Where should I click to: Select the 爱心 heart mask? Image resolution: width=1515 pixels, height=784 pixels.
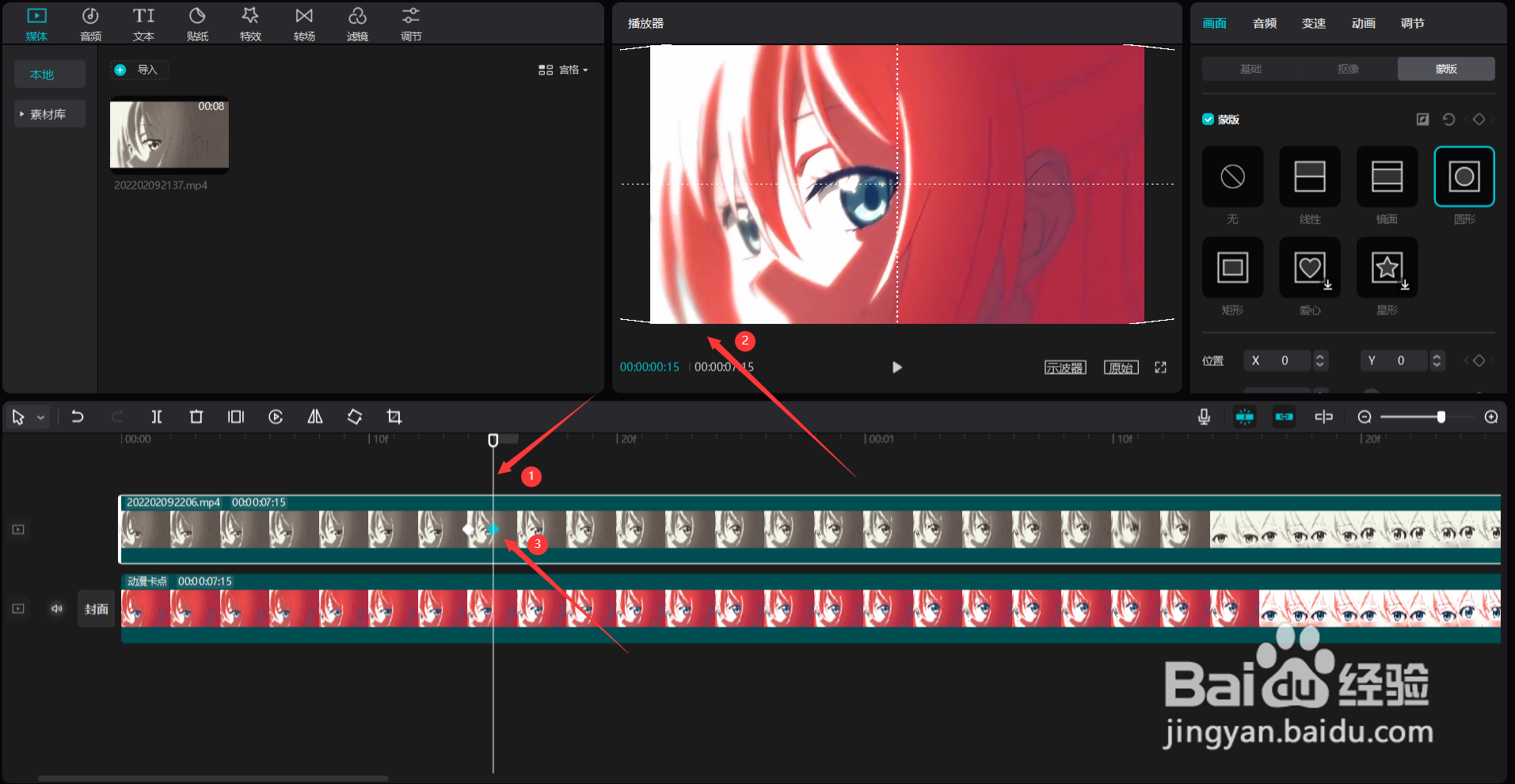(x=1310, y=268)
